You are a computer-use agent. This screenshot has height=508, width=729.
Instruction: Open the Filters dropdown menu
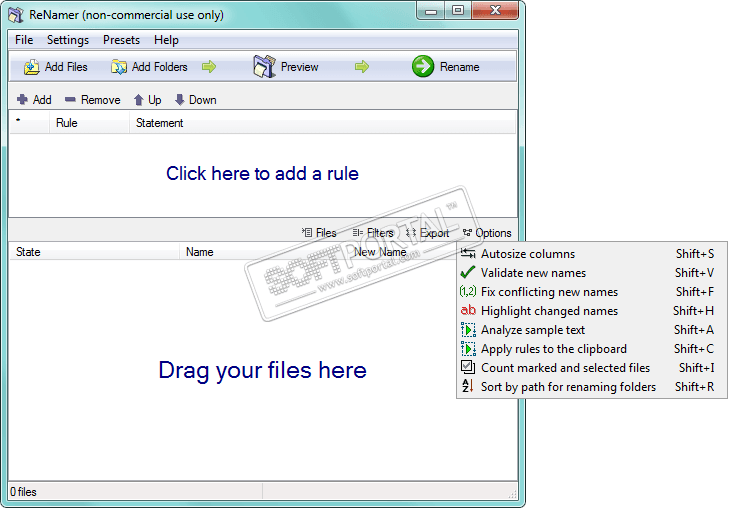coord(373,233)
